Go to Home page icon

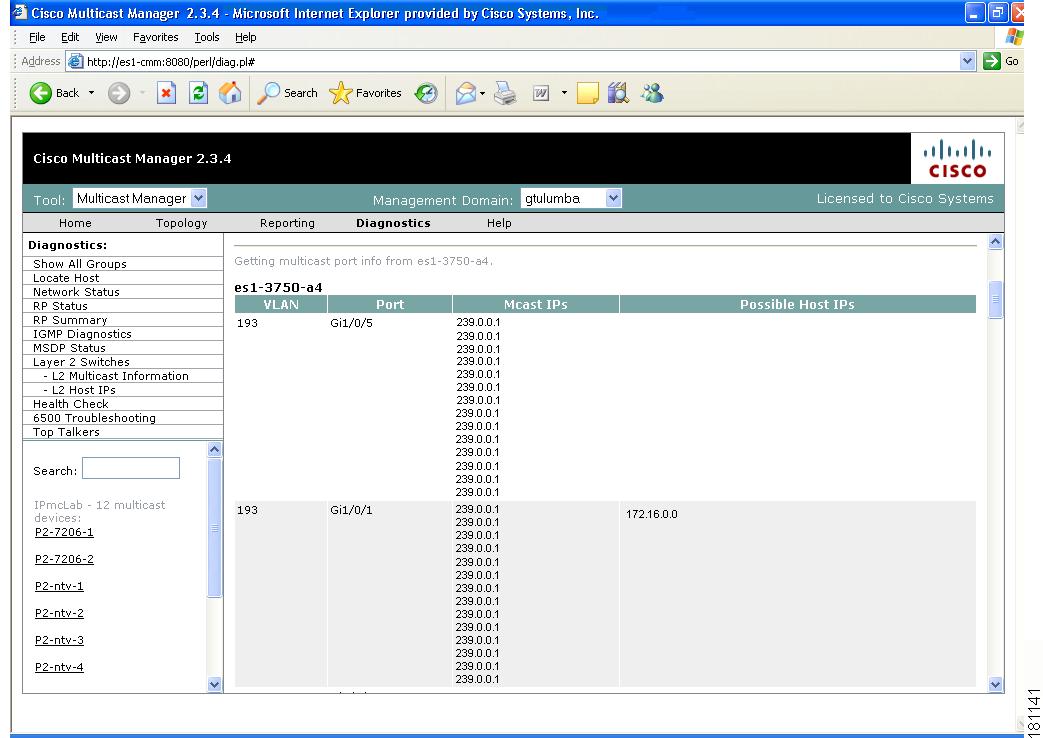[x=230, y=93]
